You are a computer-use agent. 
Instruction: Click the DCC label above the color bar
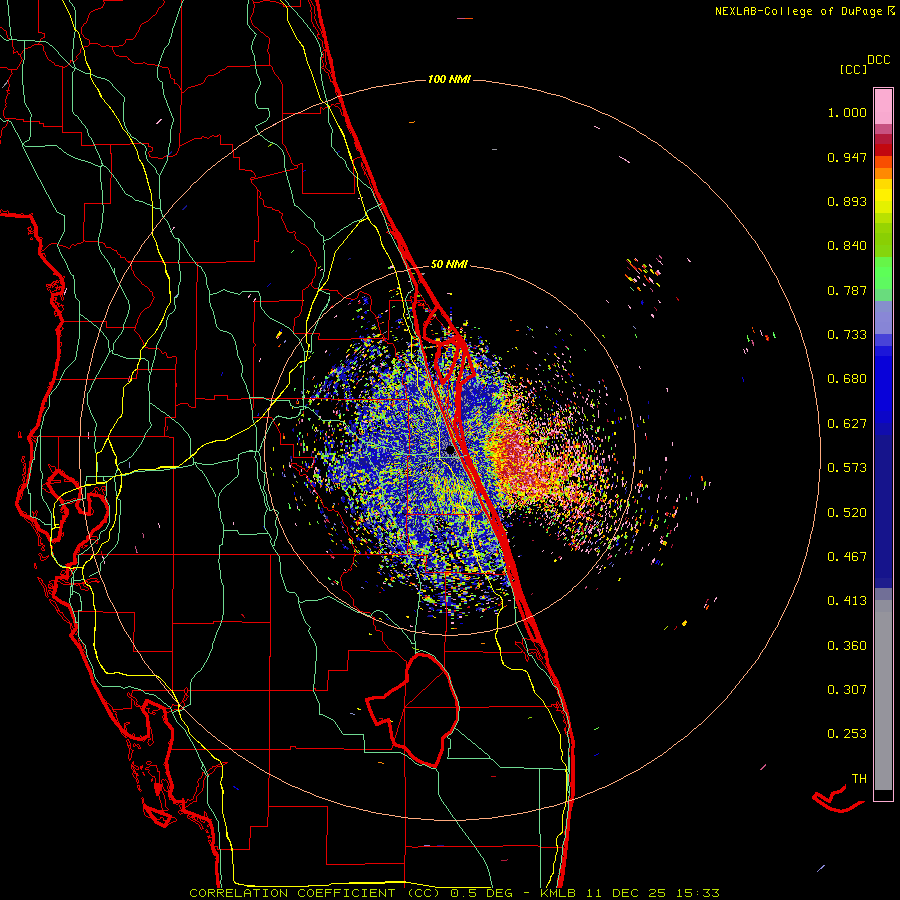click(879, 60)
